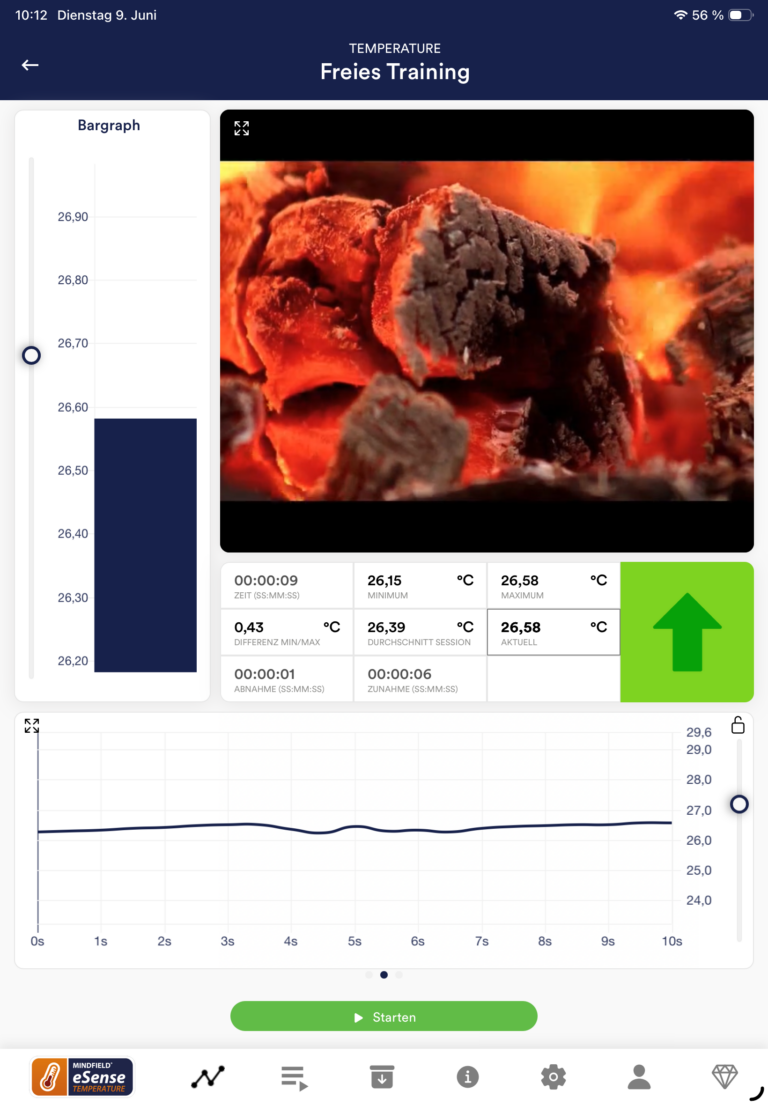Click the 10s time axis label
The height and width of the screenshot is (1105, 768).
tap(671, 942)
